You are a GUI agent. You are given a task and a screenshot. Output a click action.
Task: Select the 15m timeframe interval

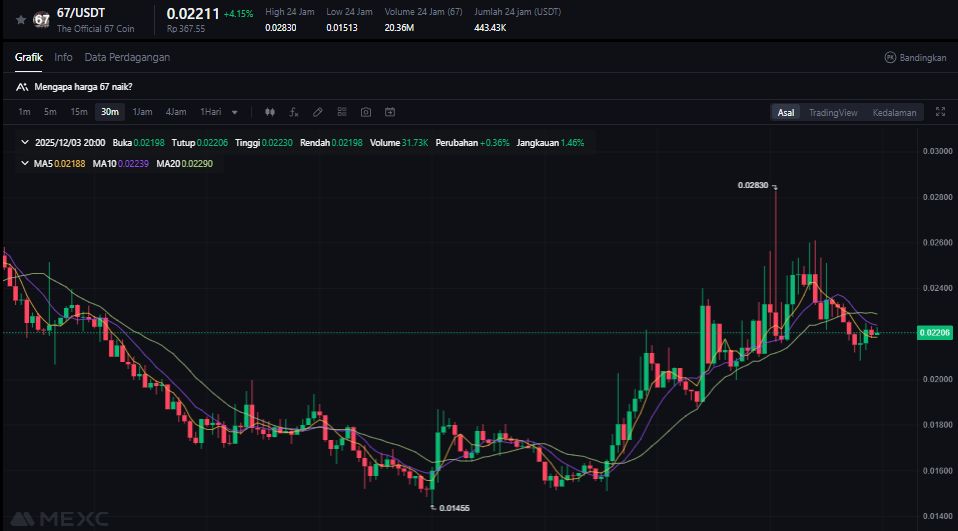[79, 112]
